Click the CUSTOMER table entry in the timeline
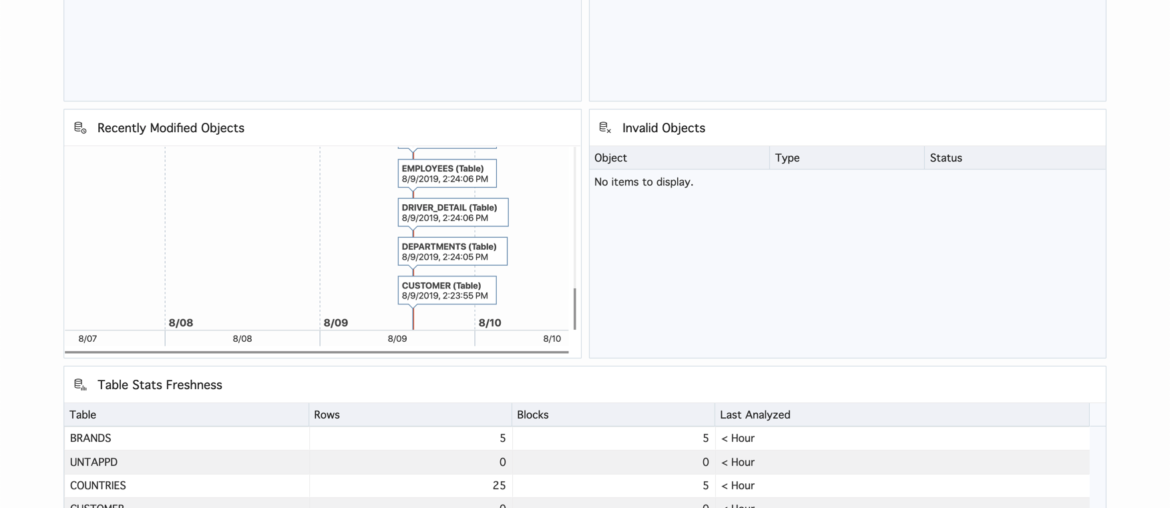 click(447, 290)
